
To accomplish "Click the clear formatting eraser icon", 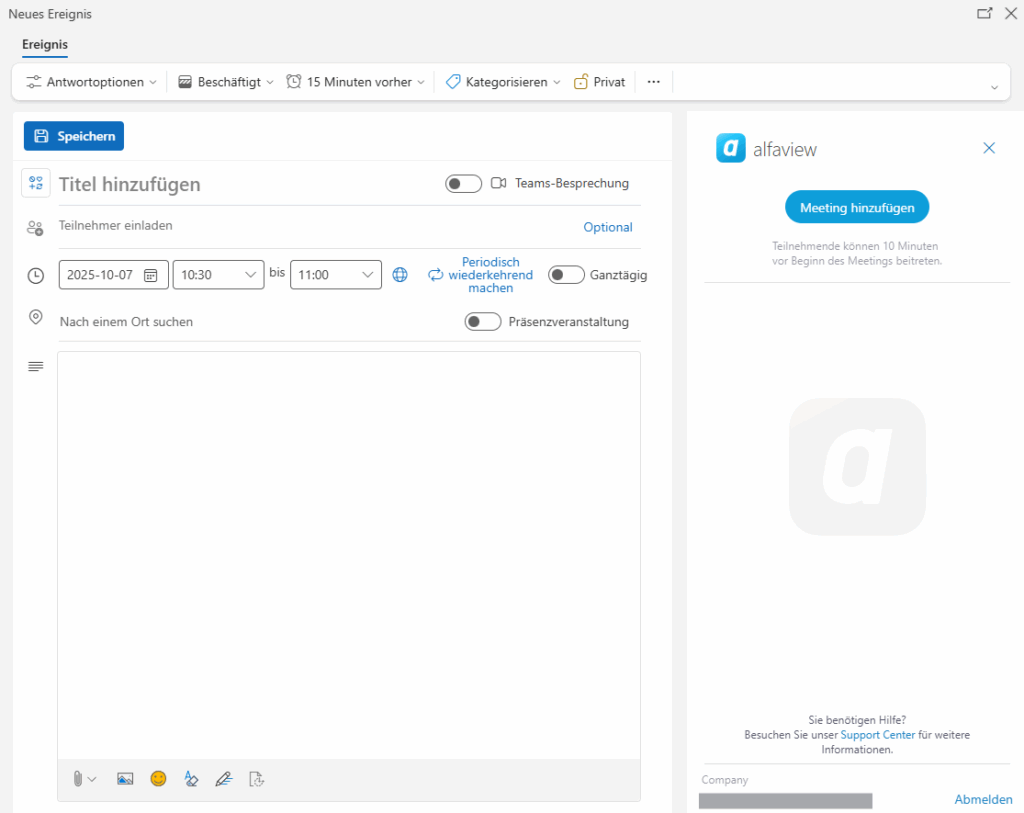I will coord(191,778).
